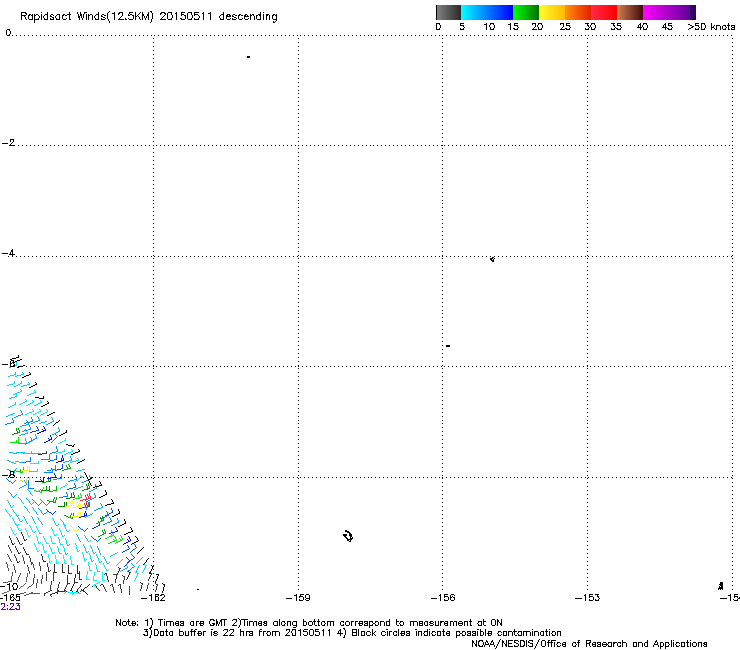Image resolution: width=740 pixels, height=650 pixels.
Task: Click the yellow 20-25 knots color band
Action: [552, 12]
